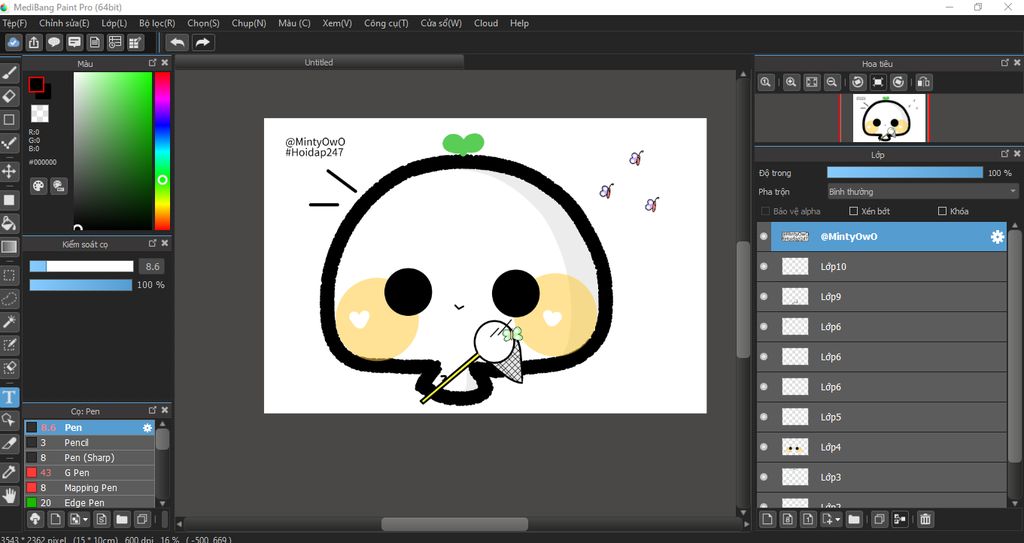Flip view horizontally in navigator
Screen dimensions: 1024x543
[923, 82]
